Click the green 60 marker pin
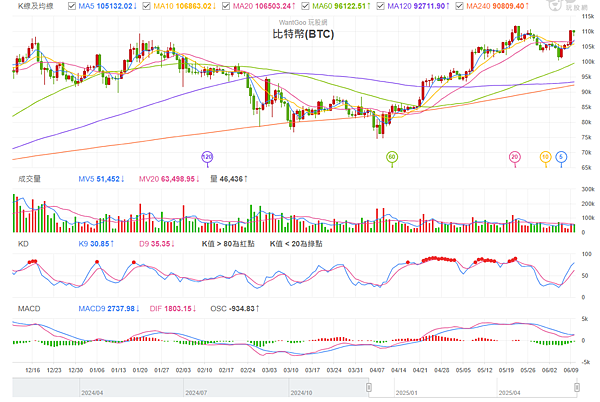The image size is (600, 402). click(392, 158)
